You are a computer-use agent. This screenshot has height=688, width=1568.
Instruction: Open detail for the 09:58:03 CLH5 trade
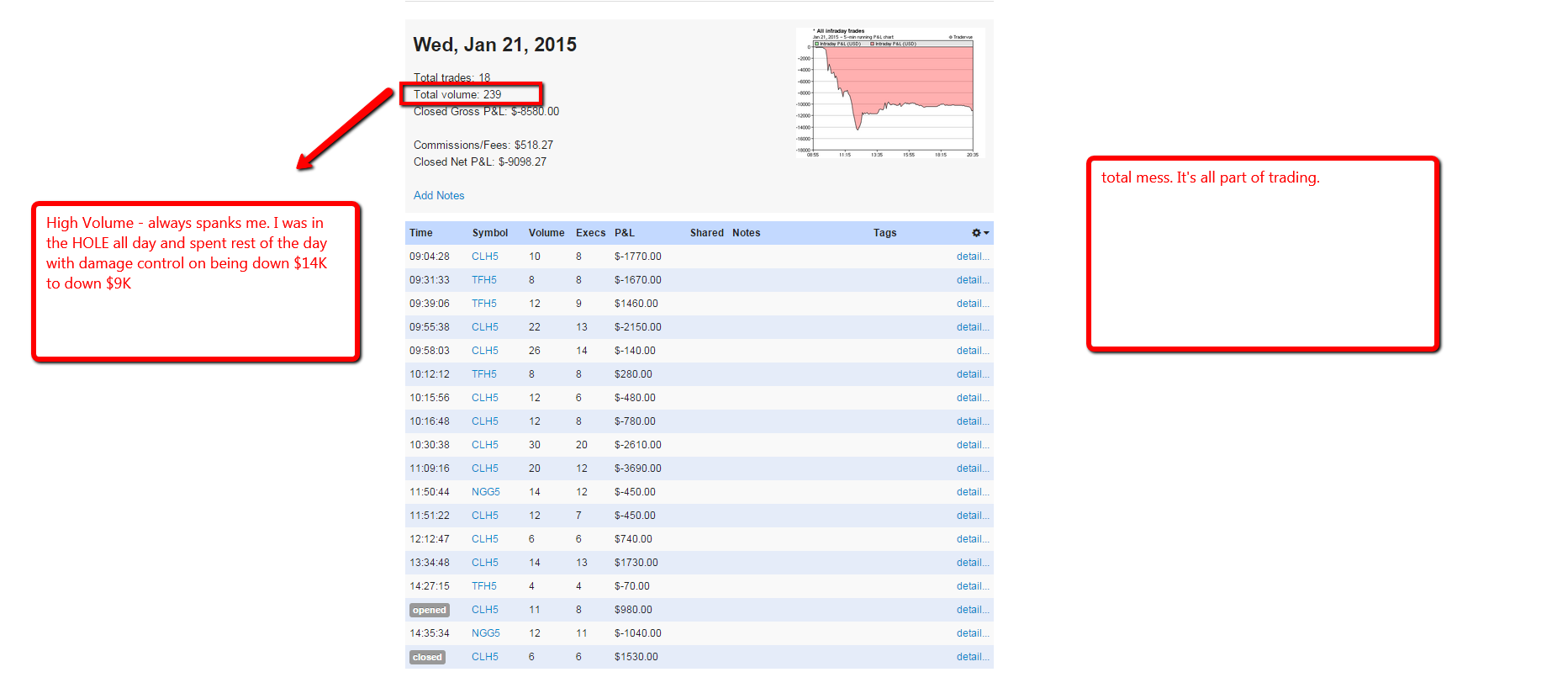point(973,351)
